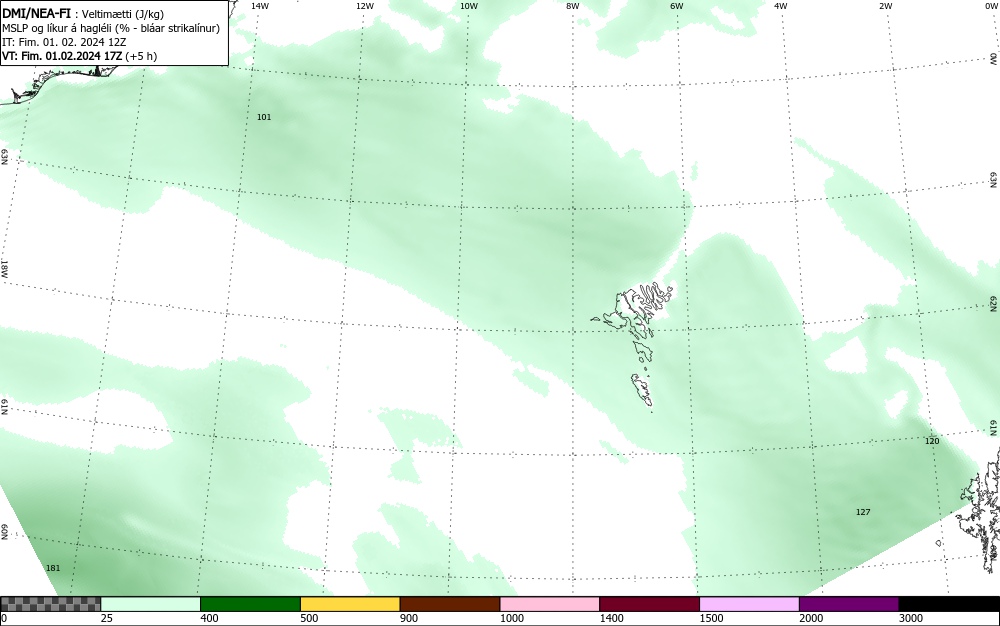This screenshot has width=1000, height=626.
Task: Click the legend value 400
Action: [209, 618]
